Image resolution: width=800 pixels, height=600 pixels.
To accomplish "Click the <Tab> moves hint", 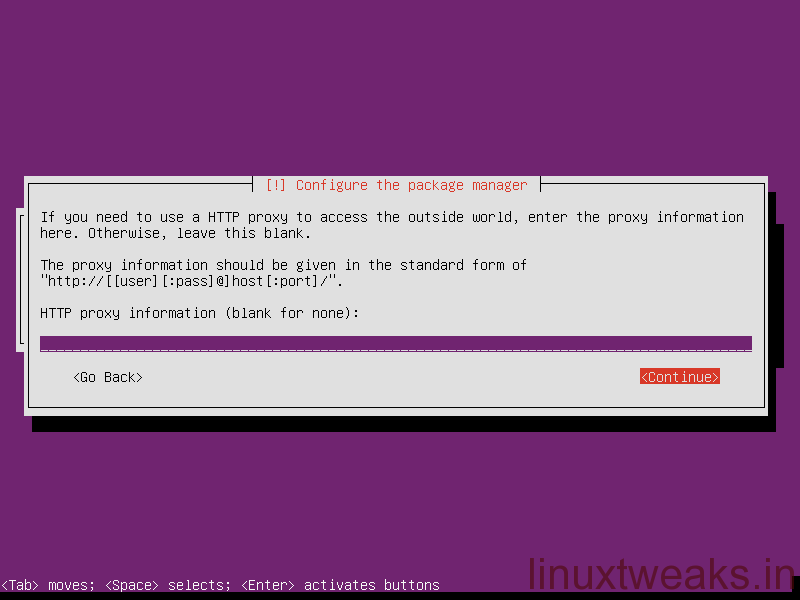I will pyautogui.click(x=47, y=585).
